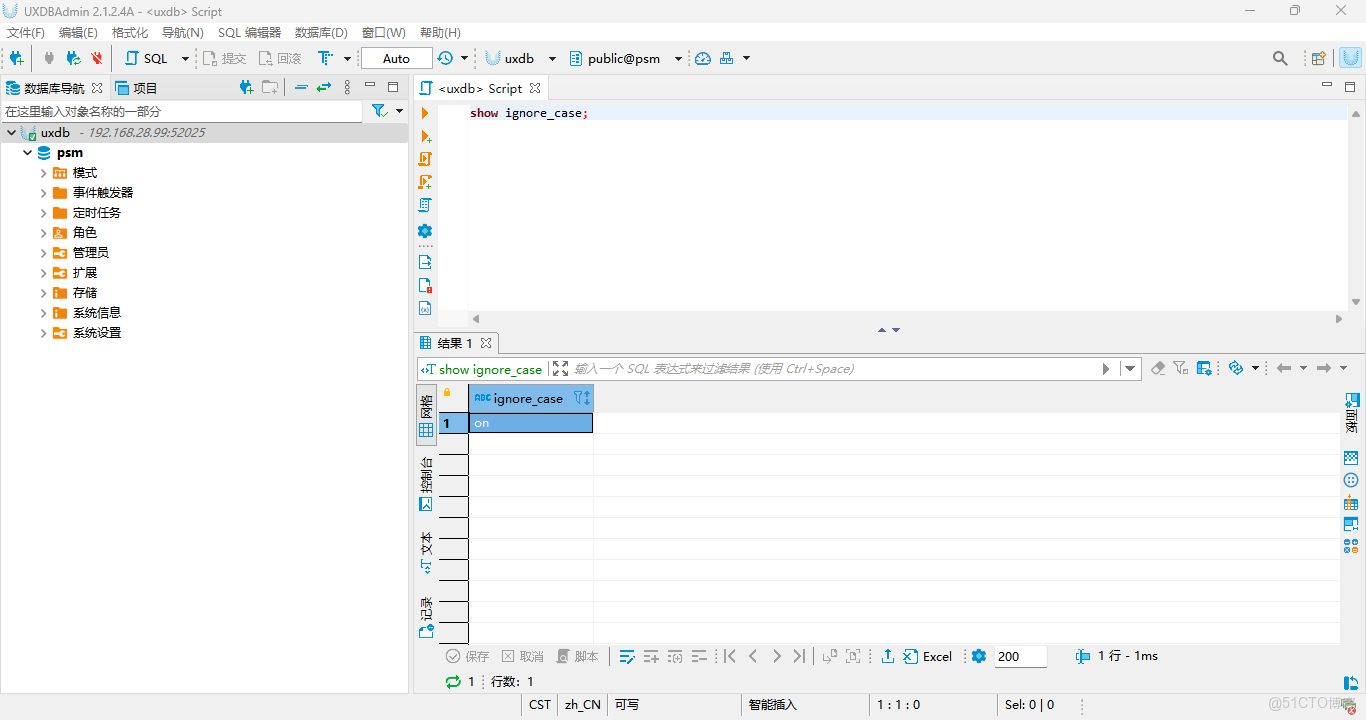1366x720 pixels.
Task: Click the script settings gear icon
Action: click(425, 231)
